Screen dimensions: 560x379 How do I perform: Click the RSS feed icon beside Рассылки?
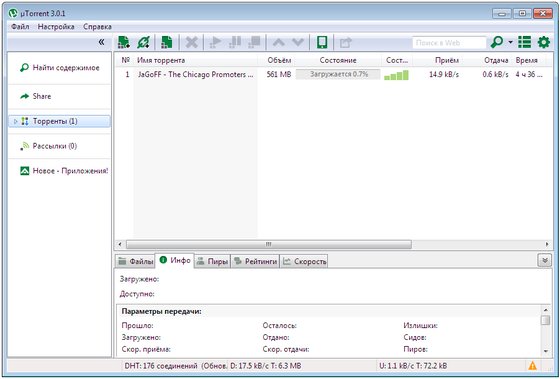[24, 146]
